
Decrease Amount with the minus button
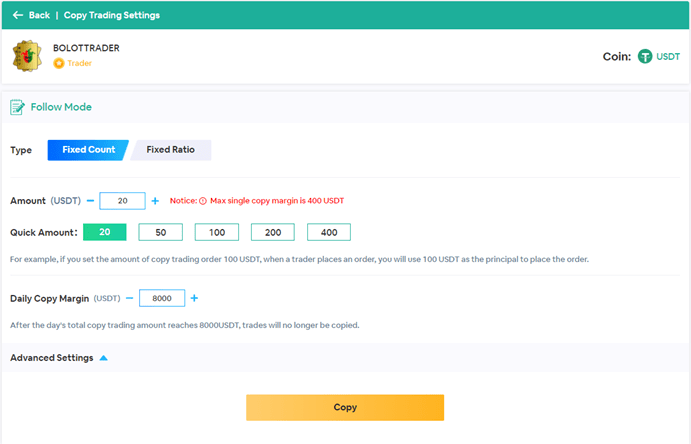(x=90, y=201)
